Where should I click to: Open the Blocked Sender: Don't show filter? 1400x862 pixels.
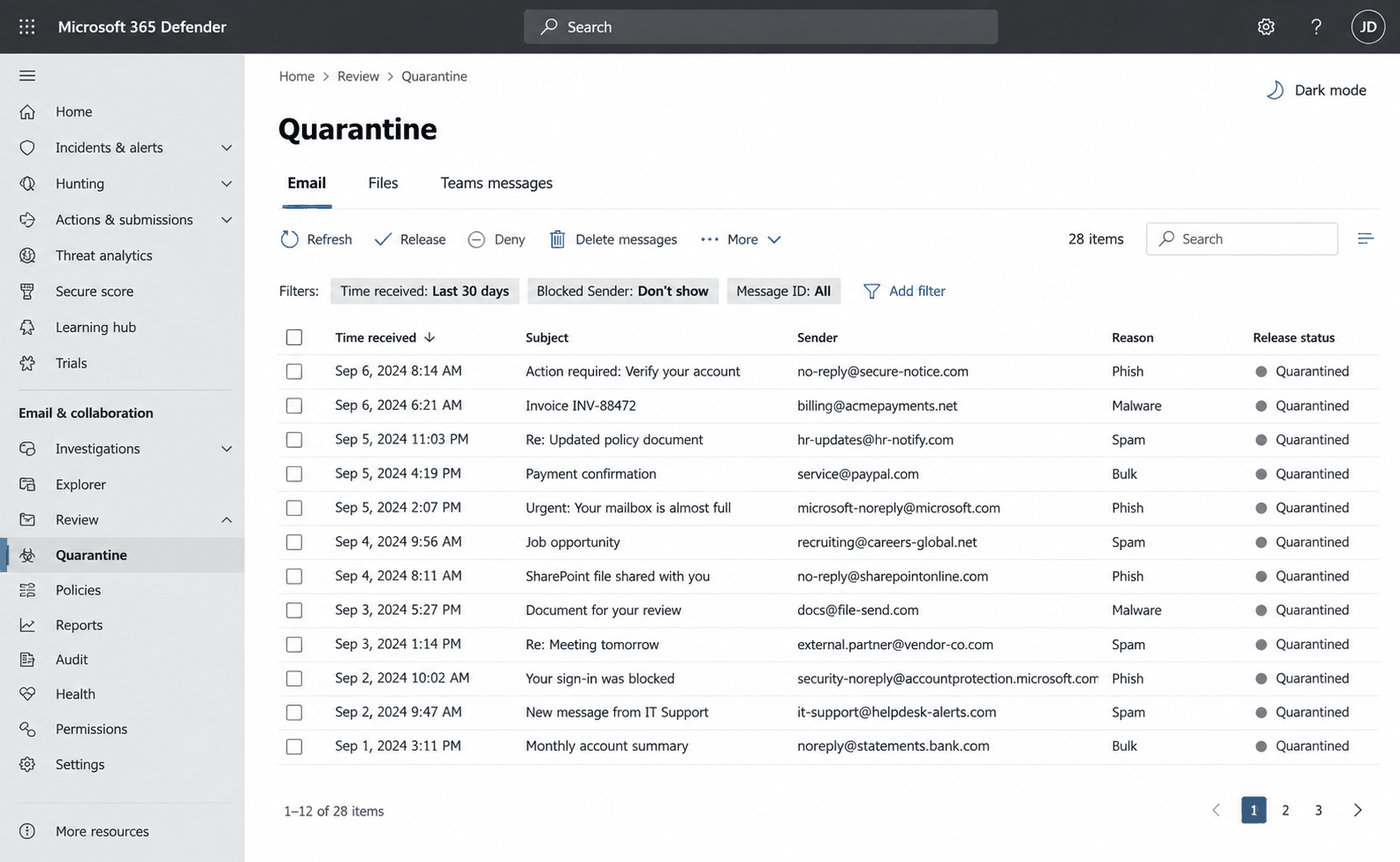[x=623, y=291]
